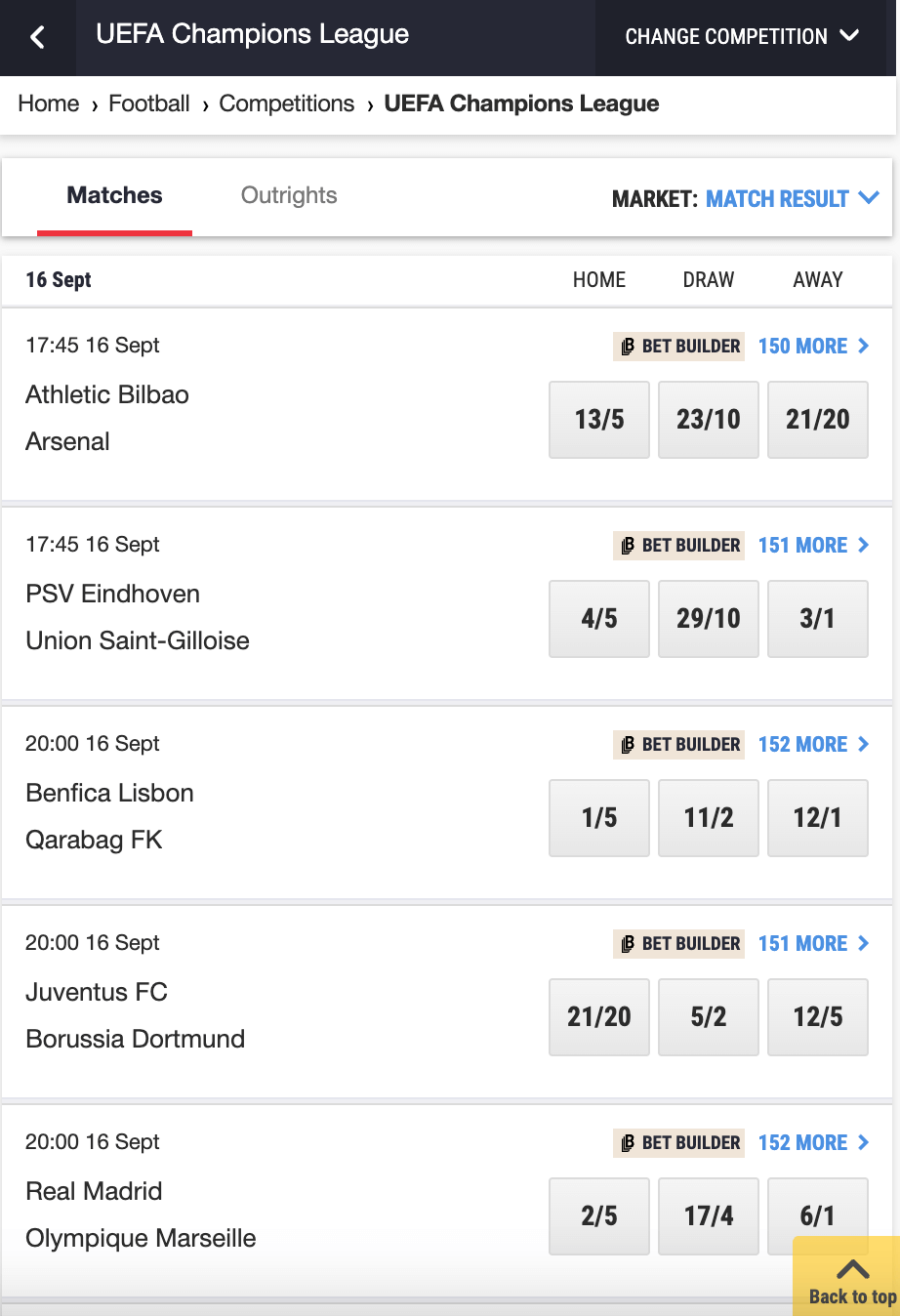Open Bet Builder for Juventus FC match
This screenshot has width=900, height=1316.
(679, 943)
